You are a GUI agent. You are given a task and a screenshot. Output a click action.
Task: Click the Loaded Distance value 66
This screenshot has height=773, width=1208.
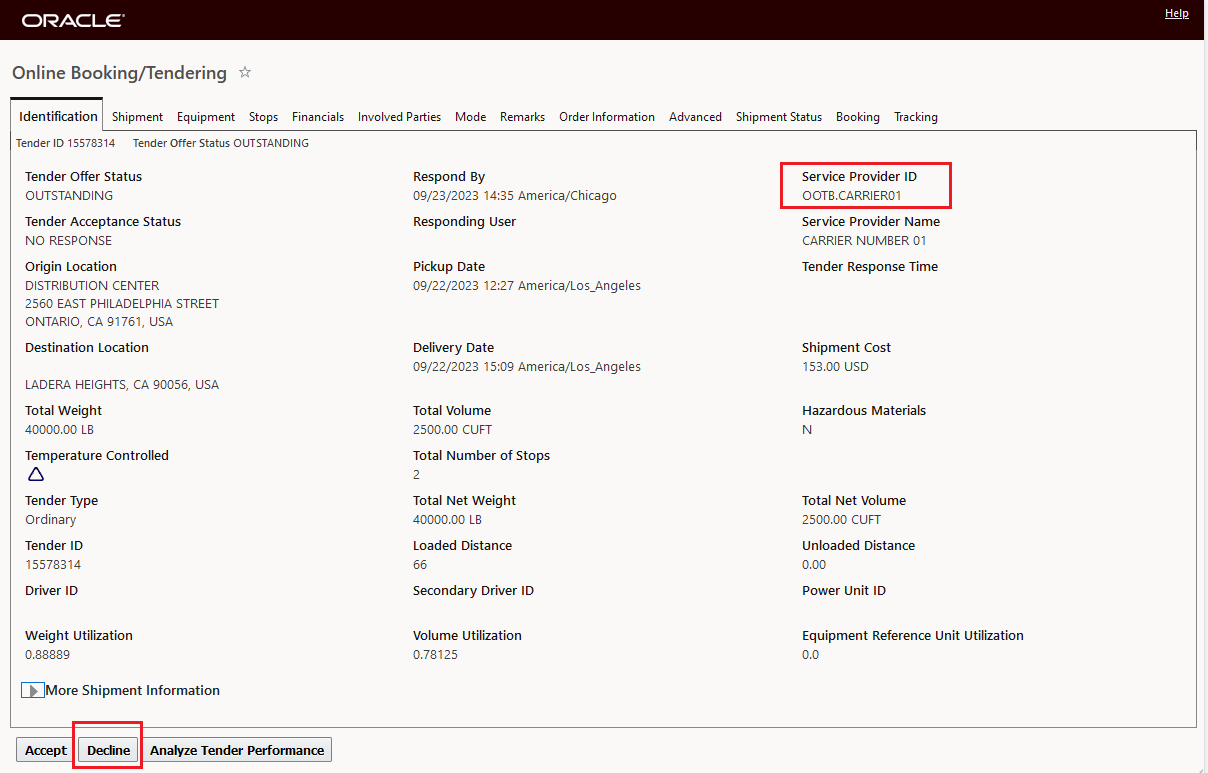tap(420, 565)
